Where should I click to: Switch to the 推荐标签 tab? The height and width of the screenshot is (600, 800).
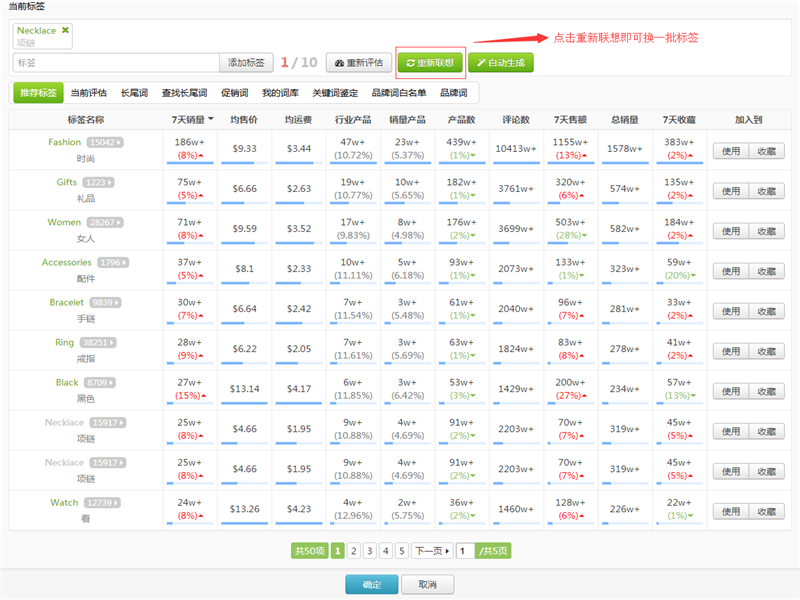[38, 93]
